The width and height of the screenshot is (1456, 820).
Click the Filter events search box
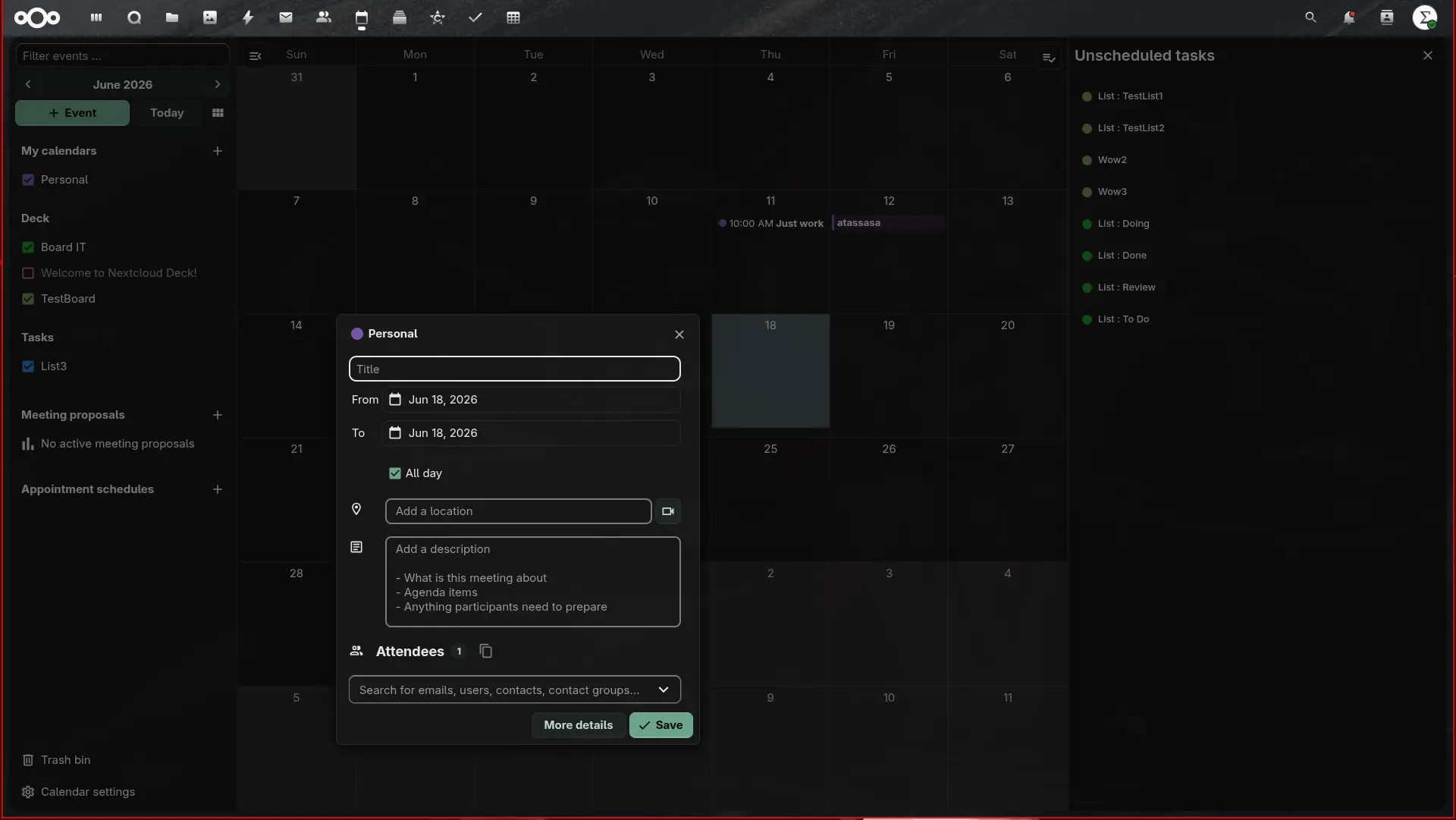[123, 56]
